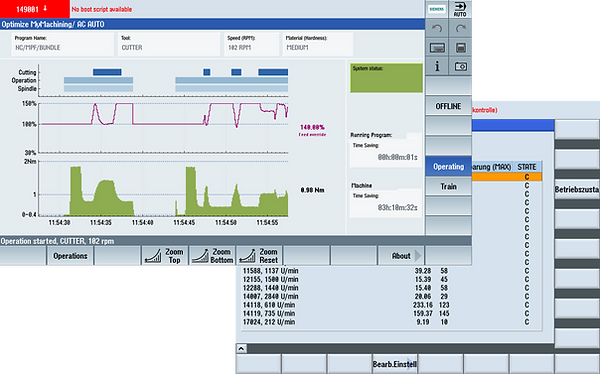Take a screenshot with camera icon

pos(460,66)
